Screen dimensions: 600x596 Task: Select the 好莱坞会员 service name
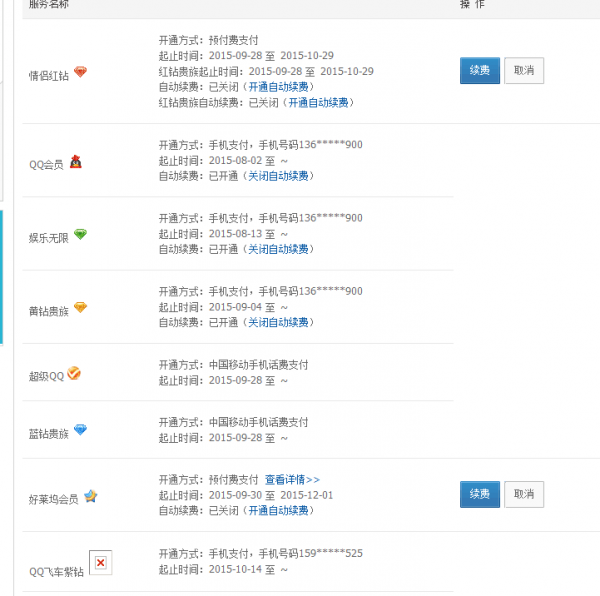[54, 499]
